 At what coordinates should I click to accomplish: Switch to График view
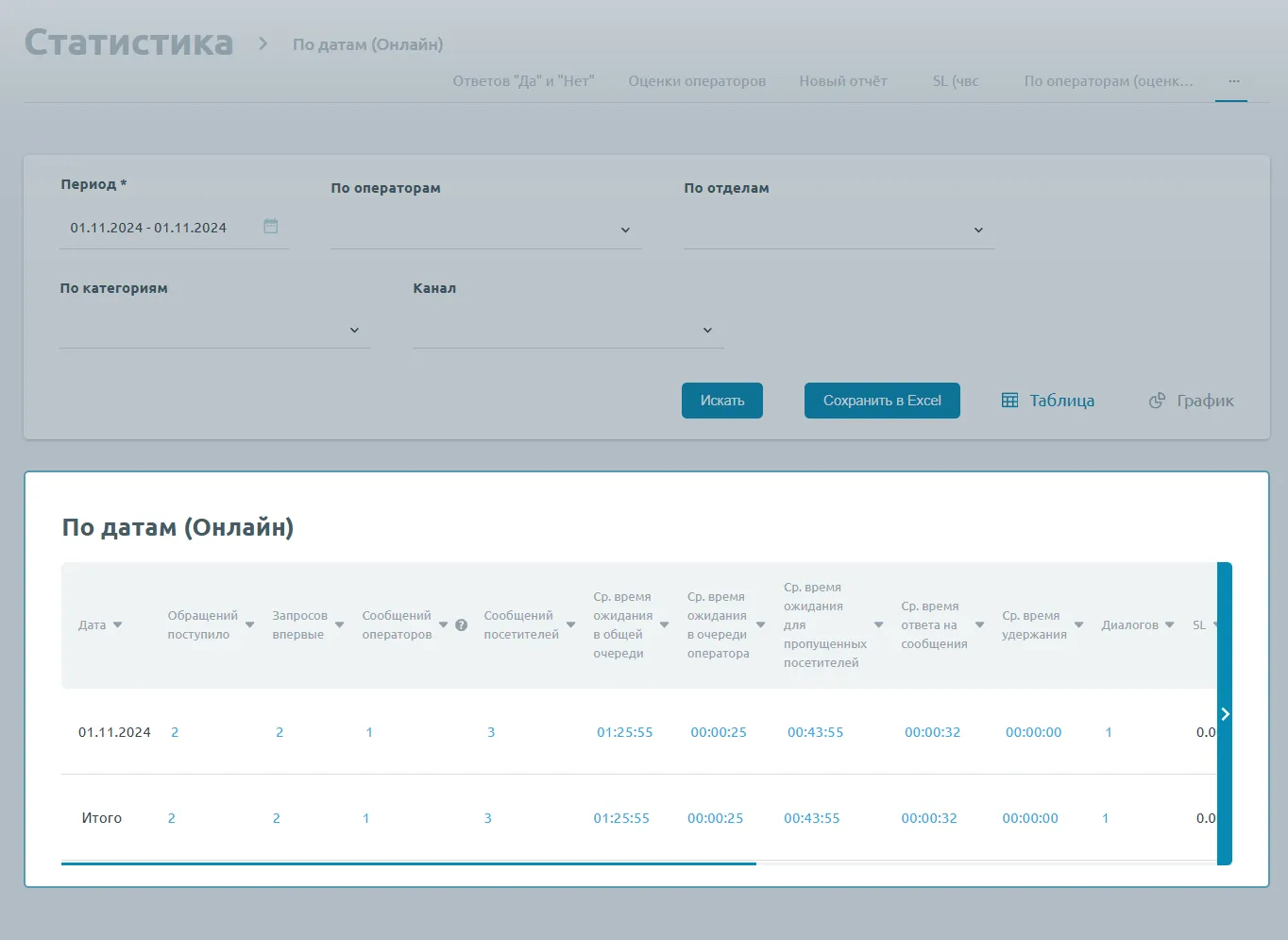(1192, 401)
